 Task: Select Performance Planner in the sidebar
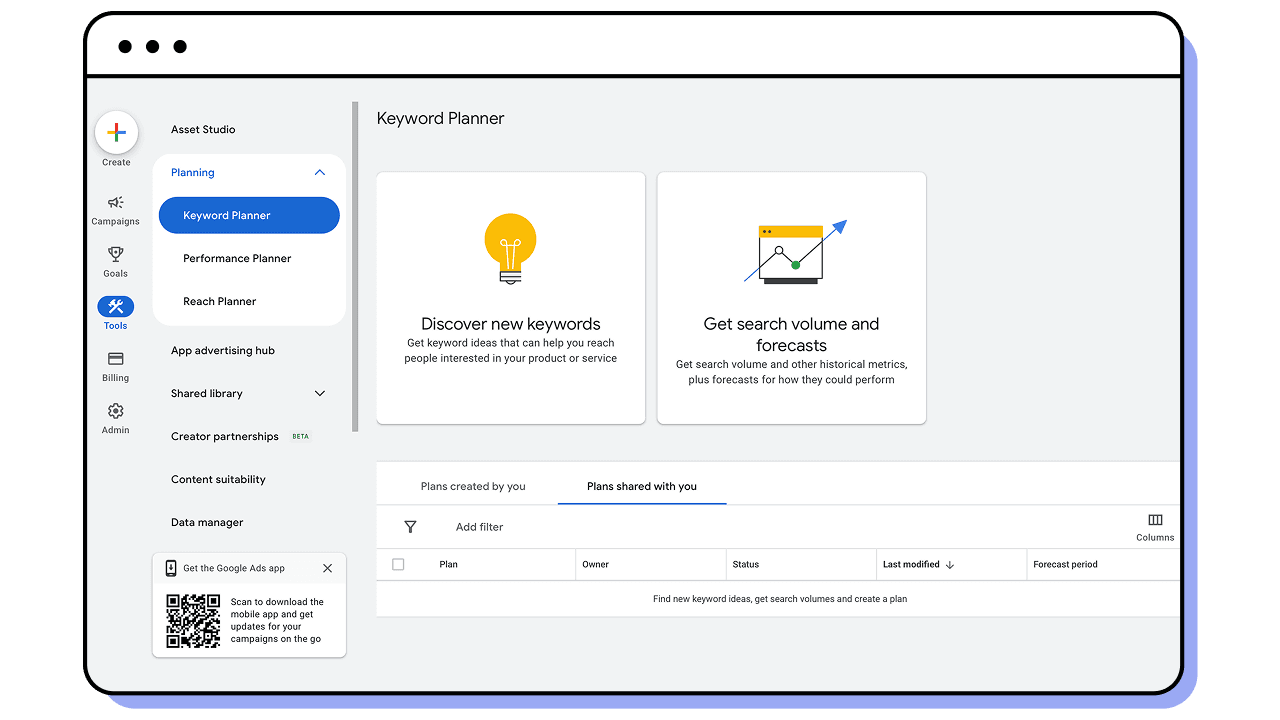237,258
